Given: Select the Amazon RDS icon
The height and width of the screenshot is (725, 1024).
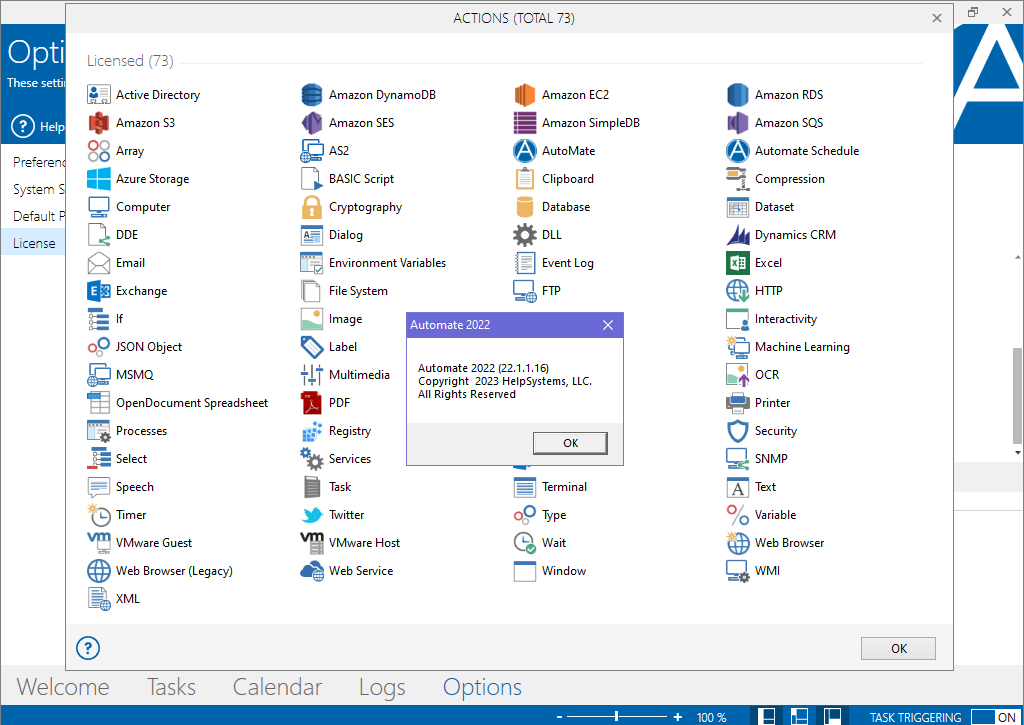Looking at the screenshot, I should 737,95.
